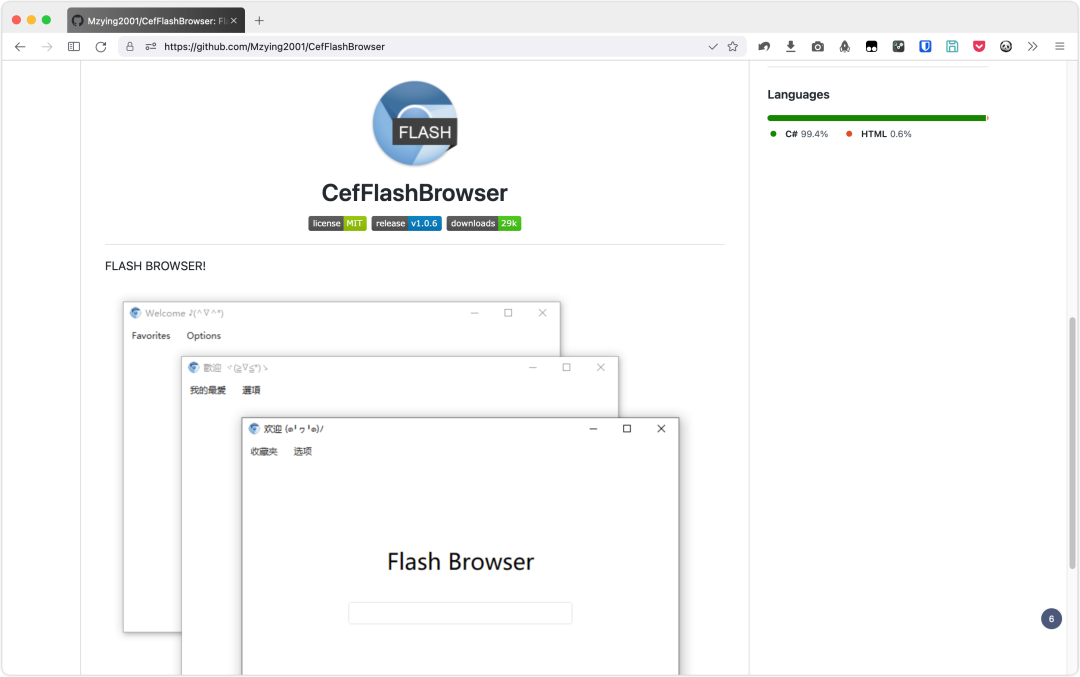Click the round badge showing 6
Viewport: 1080px width, 677px height.
(1051, 618)
